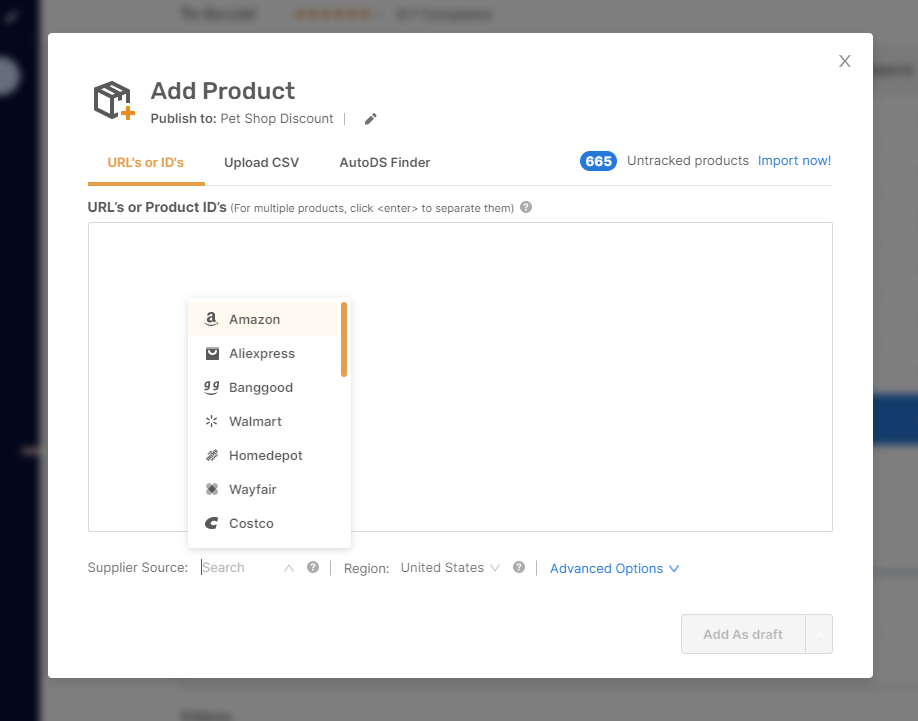
Task: Click the Publish to Pet Shop Discount text
Action: tap(242, 119)
